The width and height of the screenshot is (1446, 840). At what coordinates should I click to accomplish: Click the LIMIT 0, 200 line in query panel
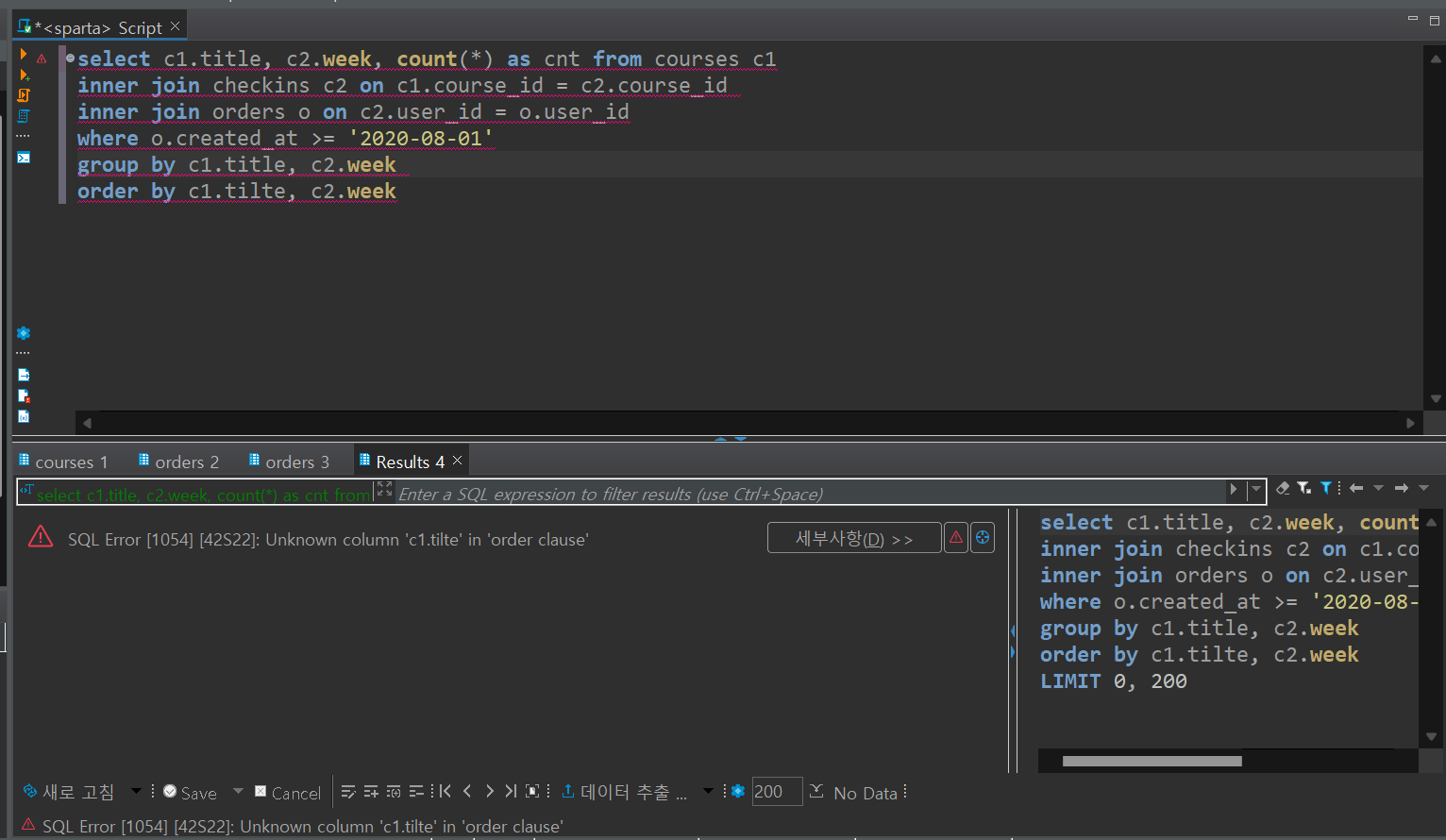(1114, 680)
